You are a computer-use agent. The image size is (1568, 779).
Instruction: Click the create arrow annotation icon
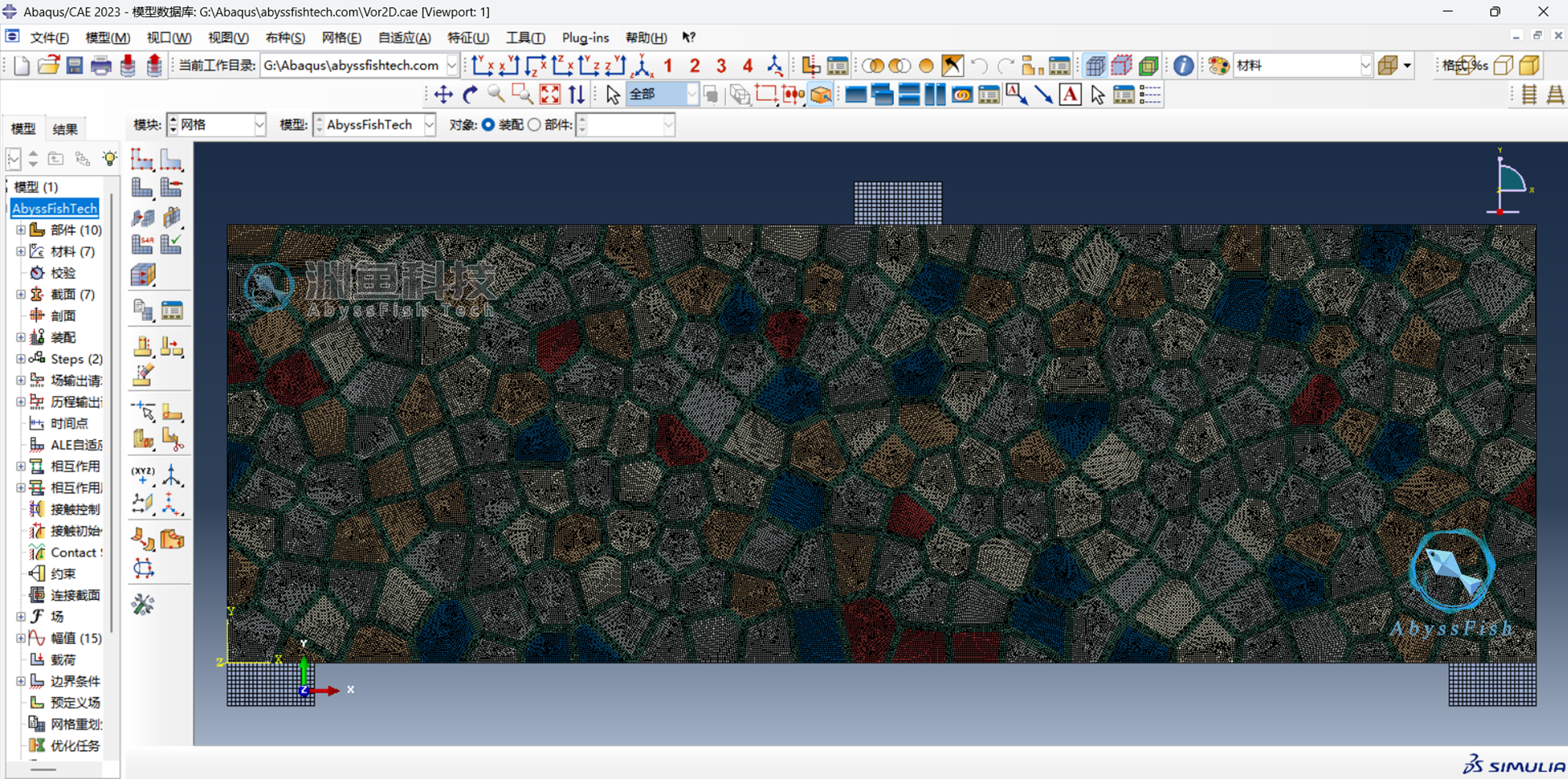pyautogui.click(x=1044, y=95)
